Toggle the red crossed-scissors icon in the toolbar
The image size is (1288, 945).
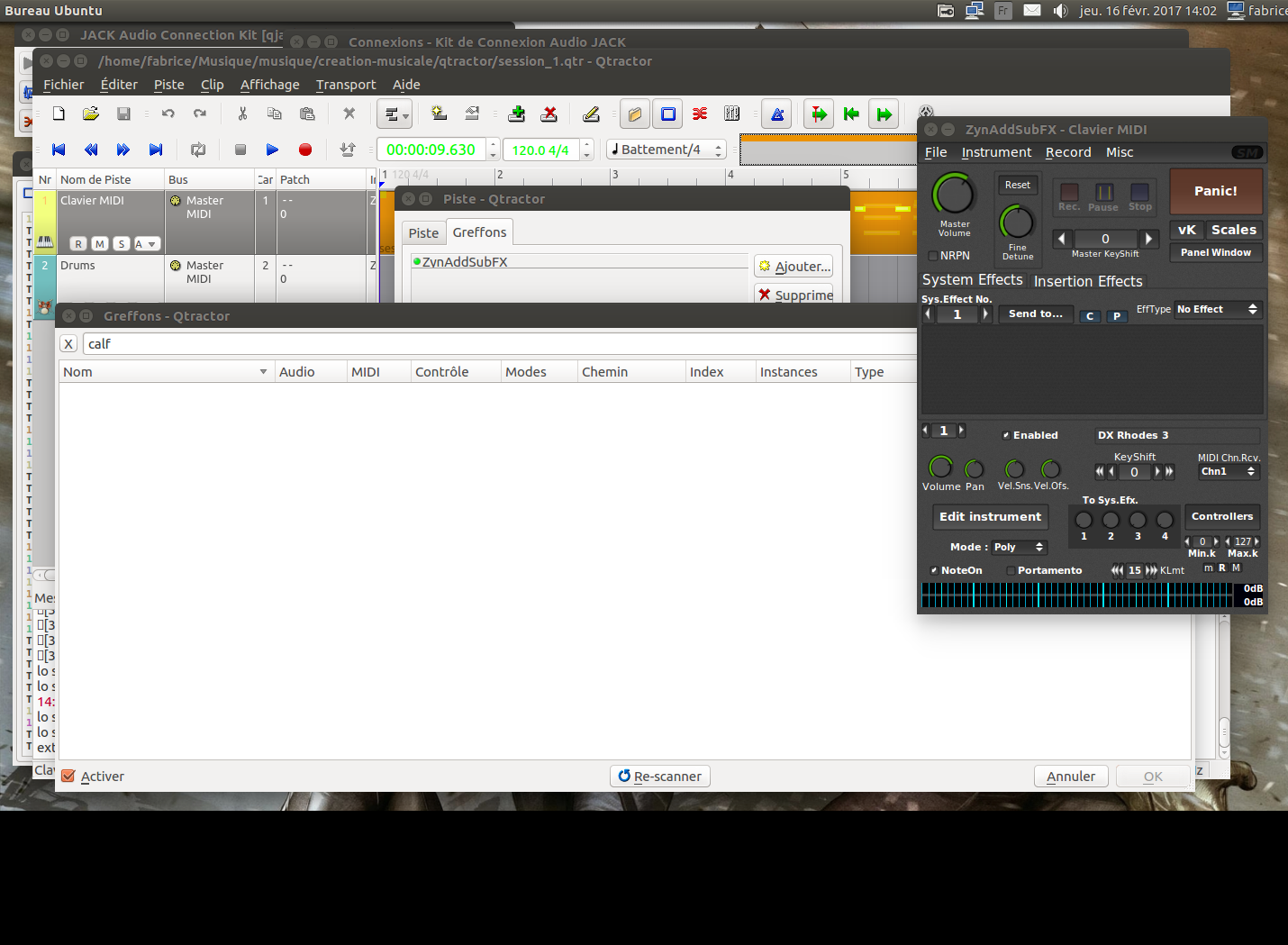700,114
